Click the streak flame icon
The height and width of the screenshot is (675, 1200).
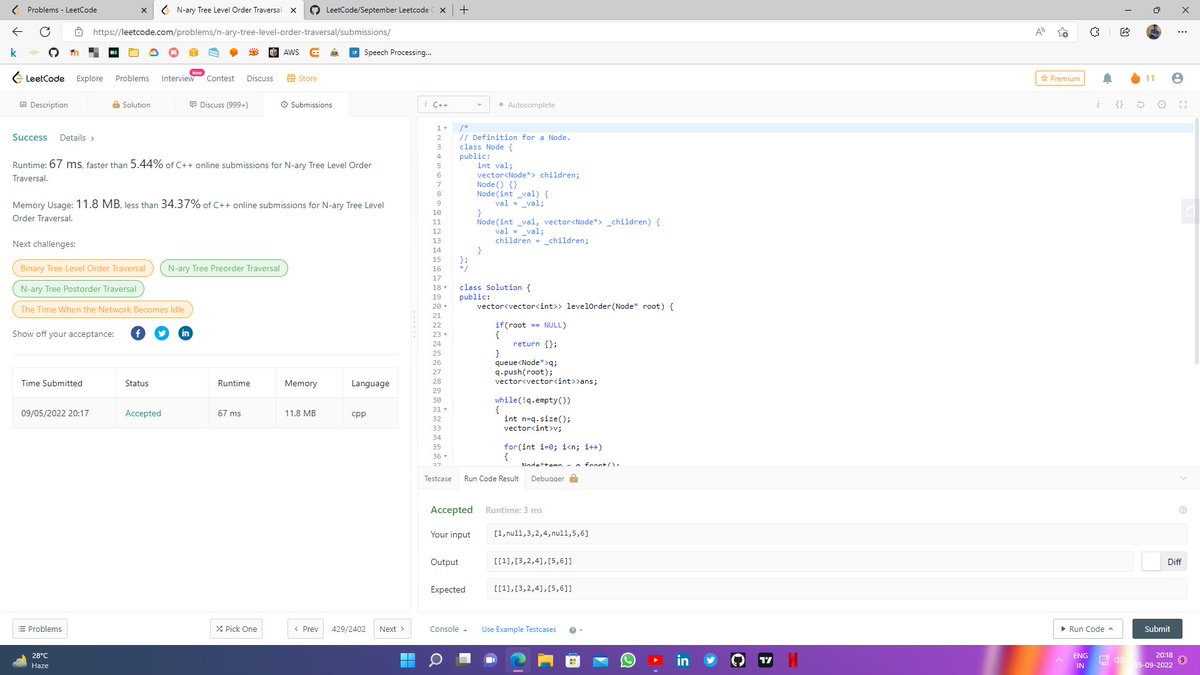click(1134, 78)
